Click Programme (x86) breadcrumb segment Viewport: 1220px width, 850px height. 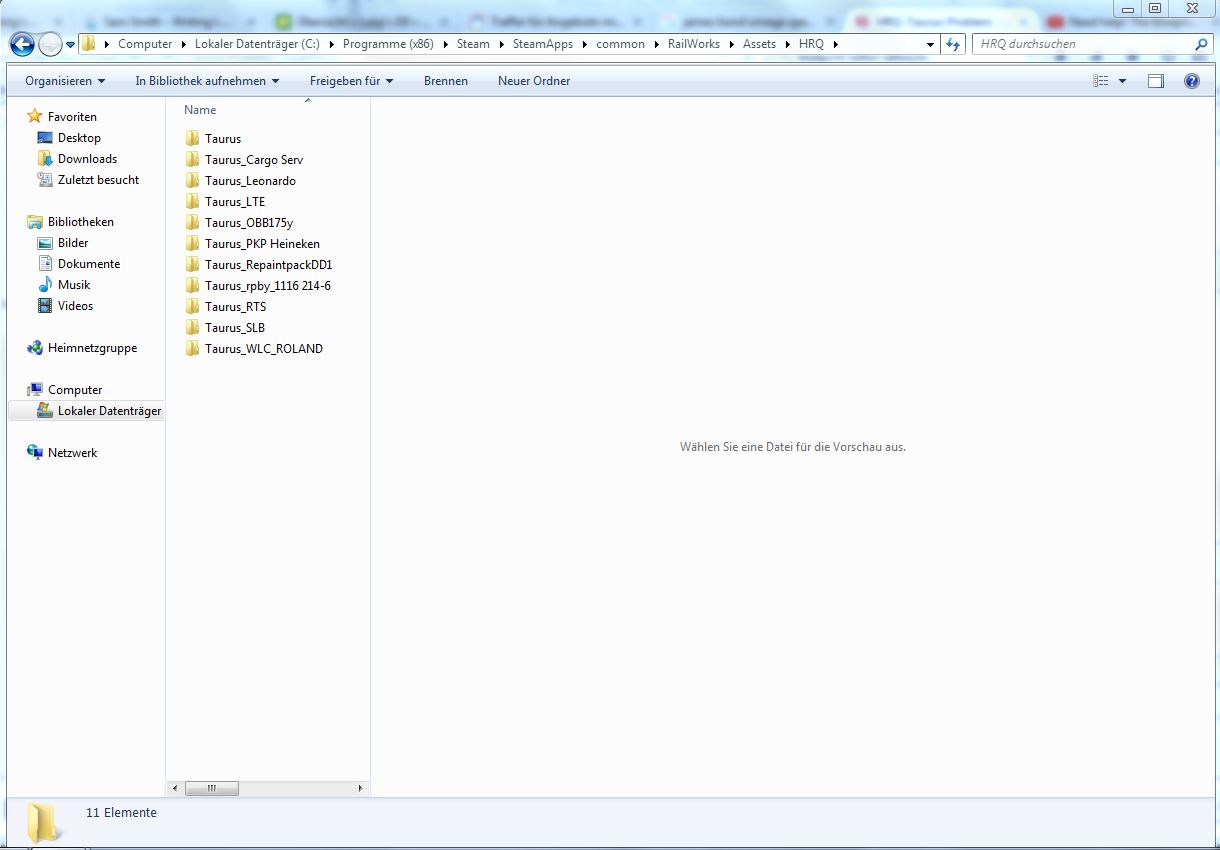click(388, 44)
